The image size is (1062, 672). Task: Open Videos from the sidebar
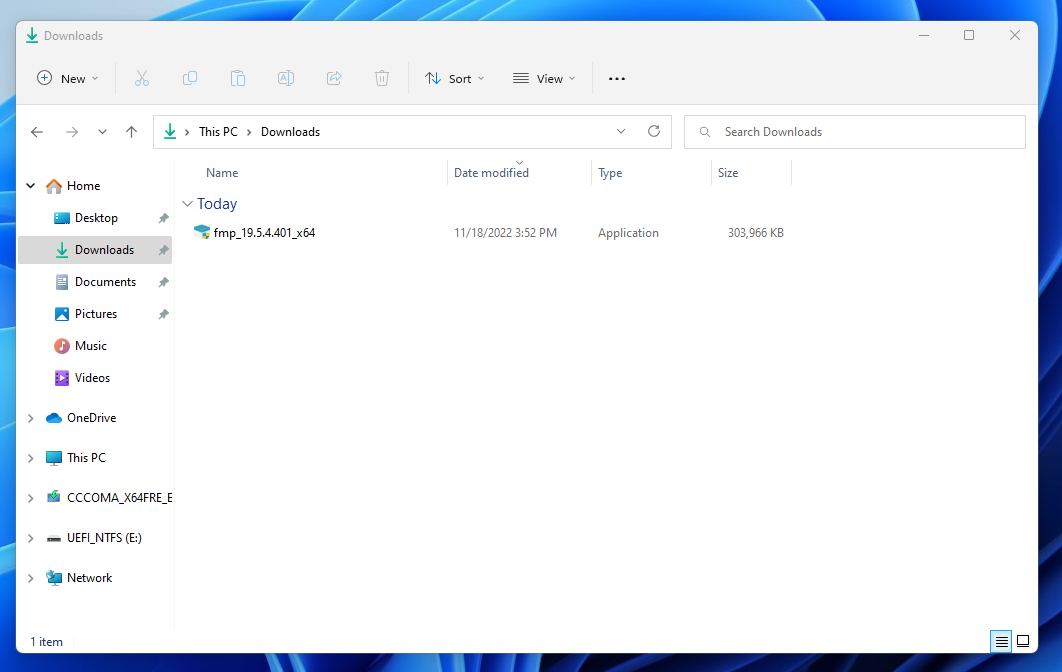tap(92, 377)
